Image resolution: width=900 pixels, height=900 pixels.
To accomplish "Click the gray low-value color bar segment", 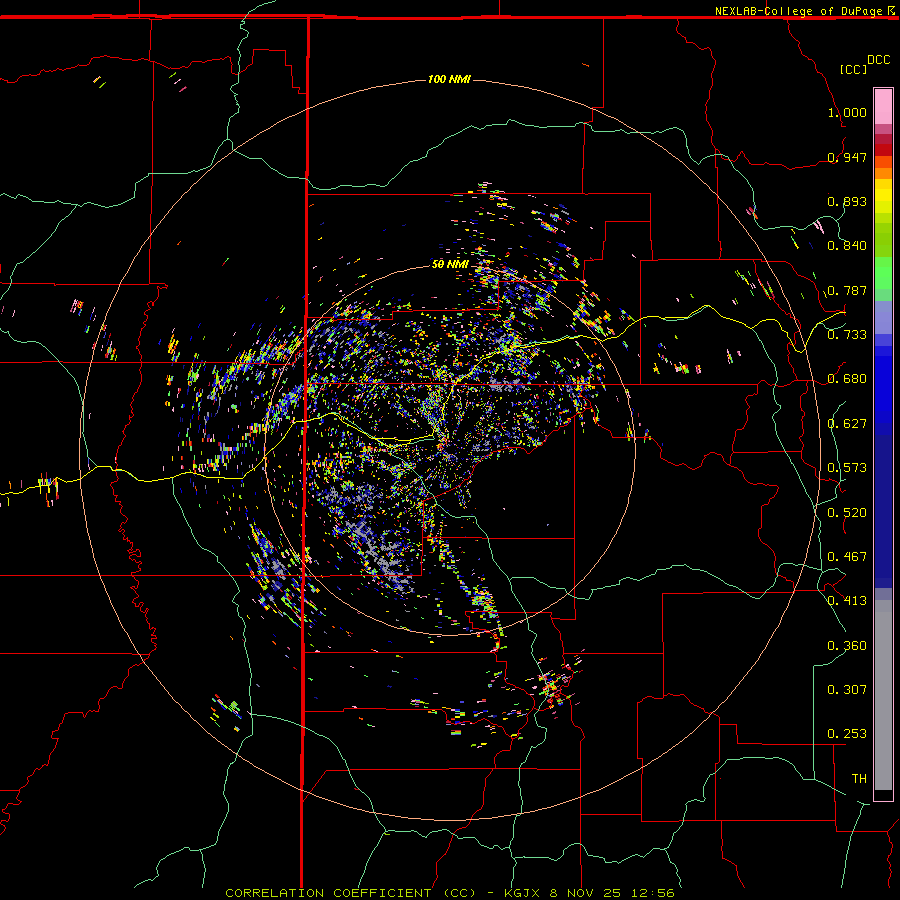I will point(883,695).
